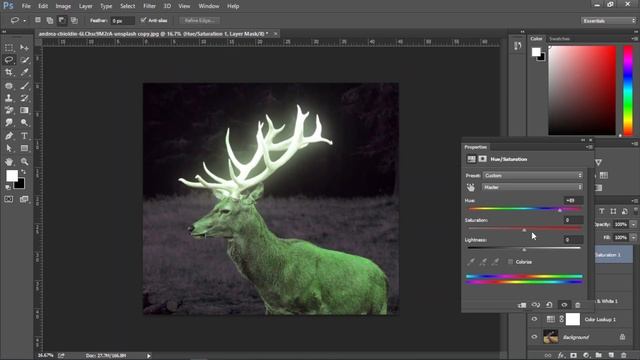The image size is (640, 360).
Task: Select the Quick Selection tool
Action: [24, 60]
